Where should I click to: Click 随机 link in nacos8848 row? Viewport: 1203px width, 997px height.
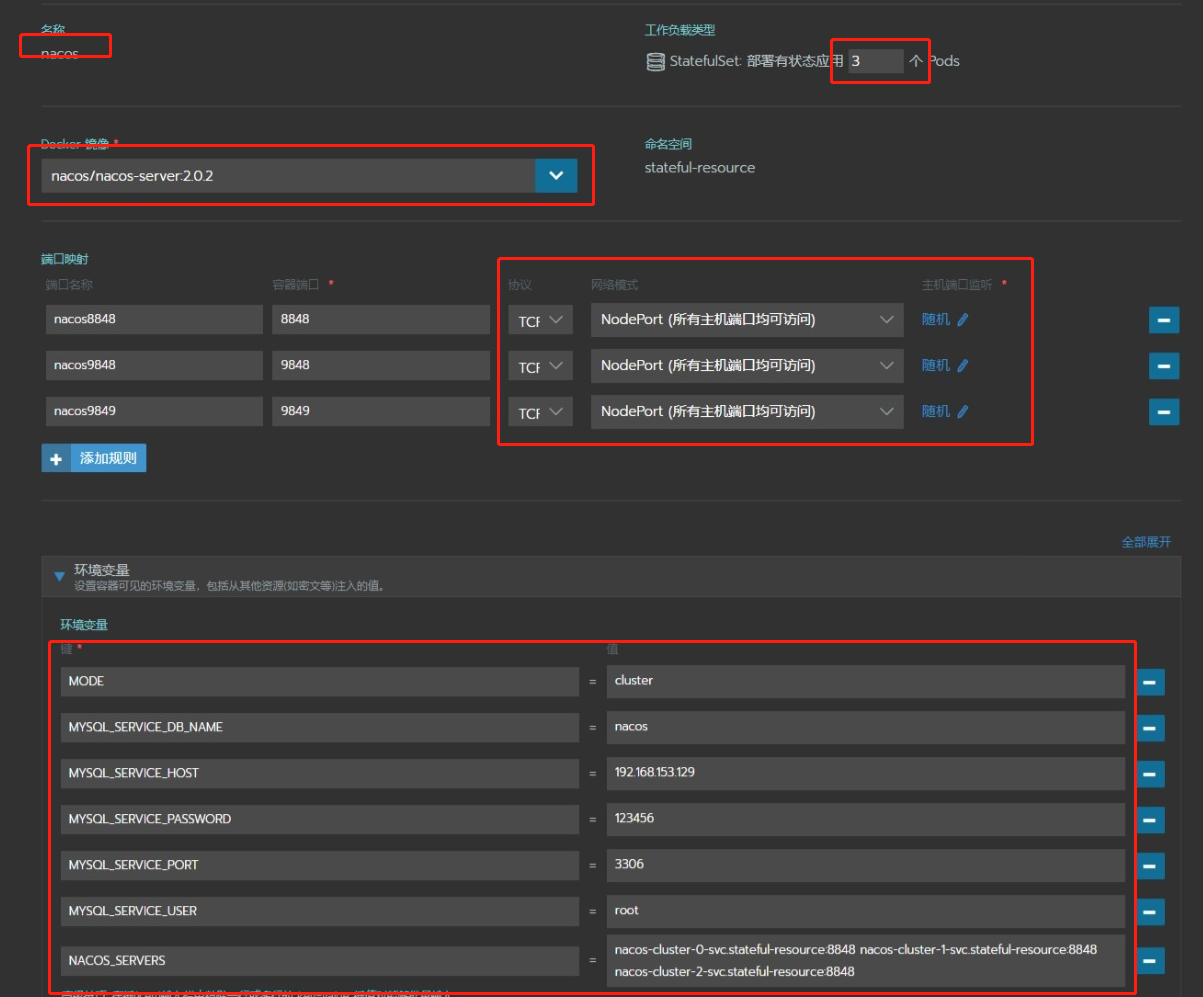tap(935, 320)
